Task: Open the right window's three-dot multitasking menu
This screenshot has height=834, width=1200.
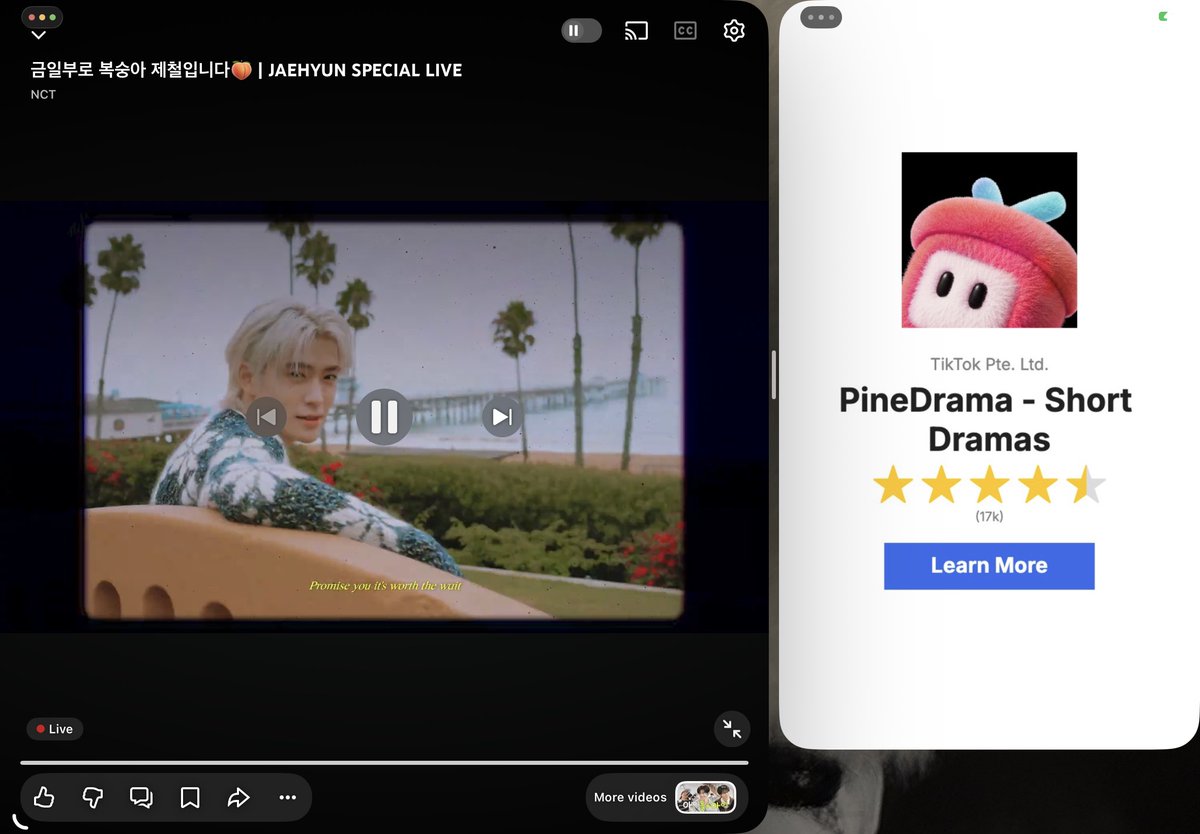Action: 821,17
